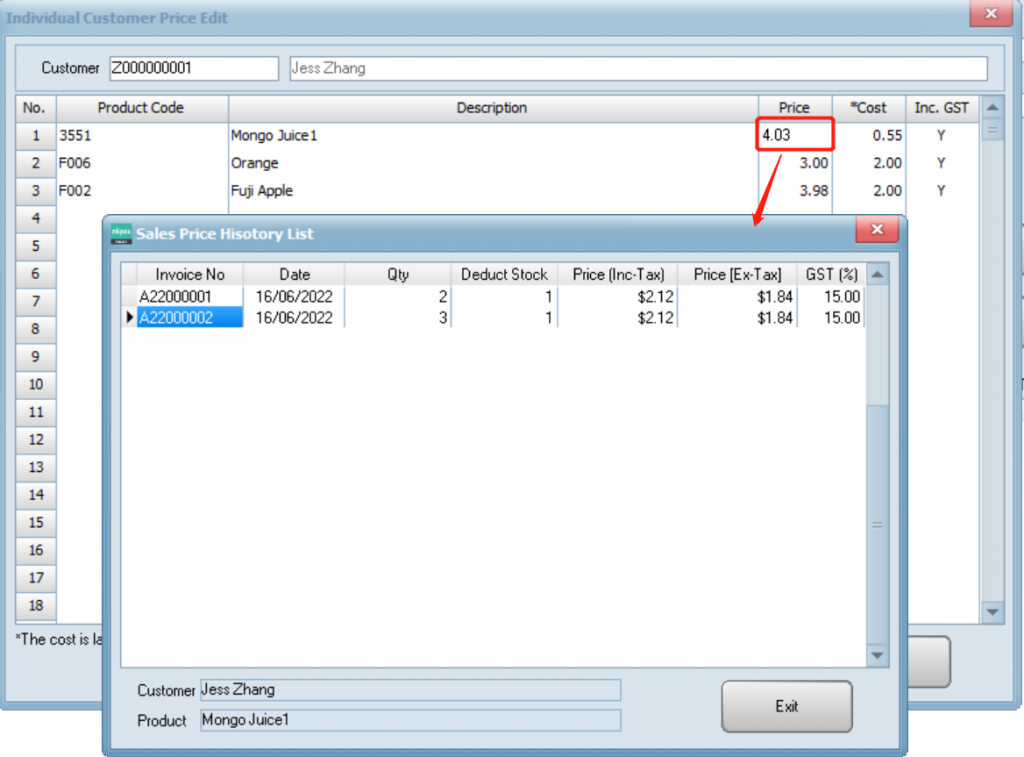Select the F006 Orange product row
Image resolution: width=1024 pixels, height=757 pixels.
tap(142, 163)
